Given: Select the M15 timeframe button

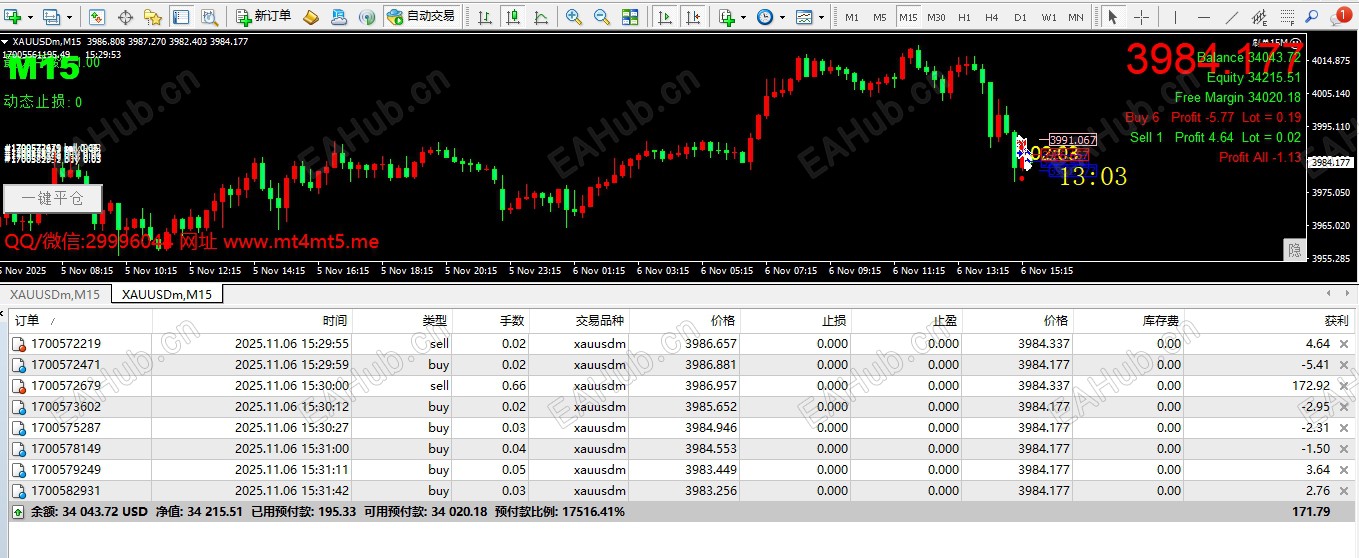Looking at the screenshot, I should click(908, 17).
